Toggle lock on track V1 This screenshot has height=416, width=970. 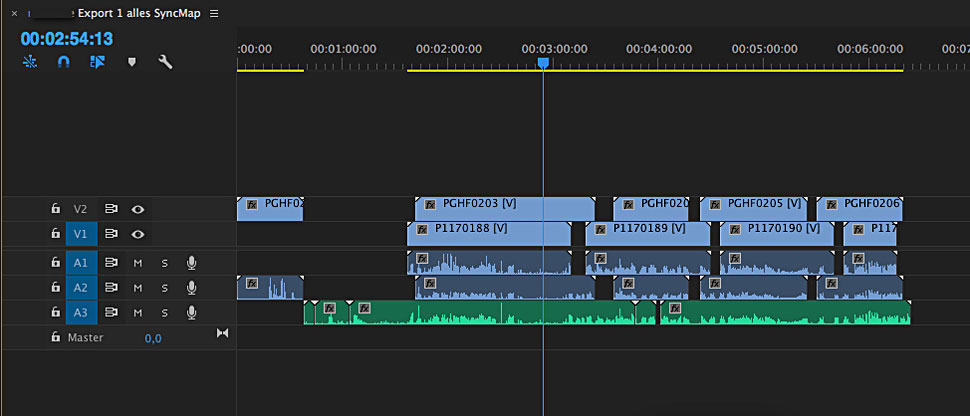click(56, 234)
